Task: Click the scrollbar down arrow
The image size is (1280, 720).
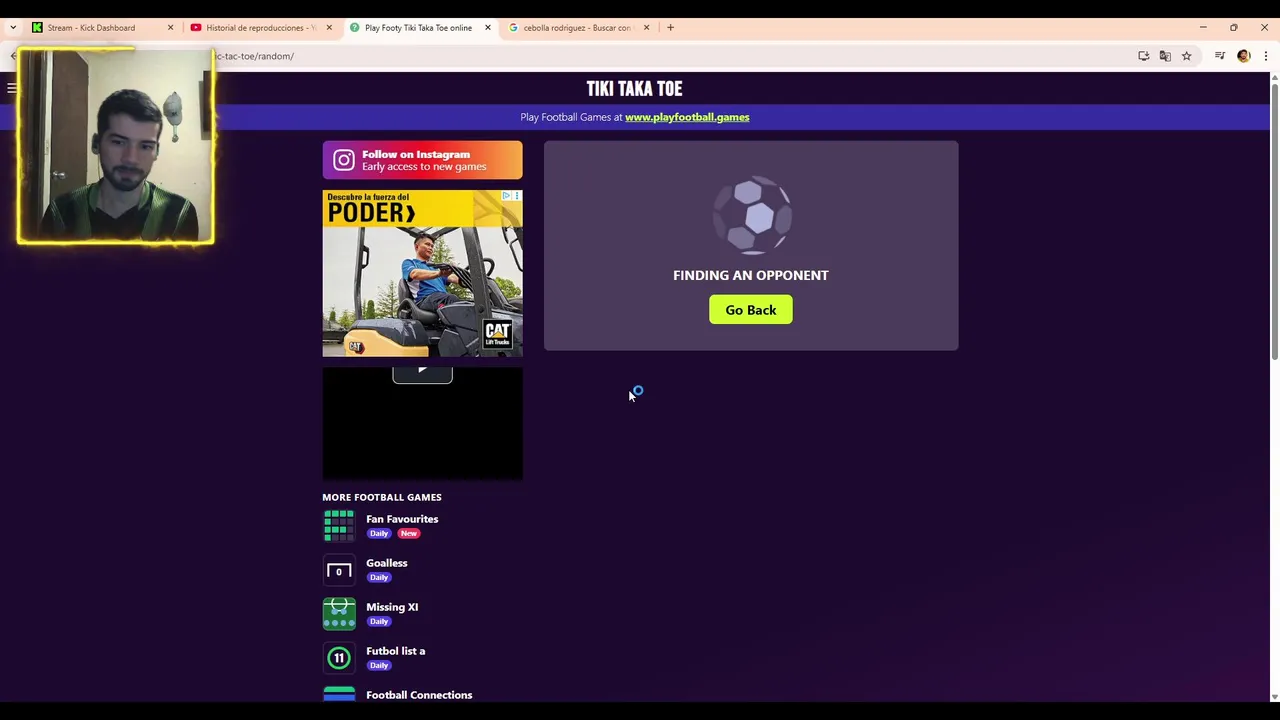Action: (x=1274, y=696)
